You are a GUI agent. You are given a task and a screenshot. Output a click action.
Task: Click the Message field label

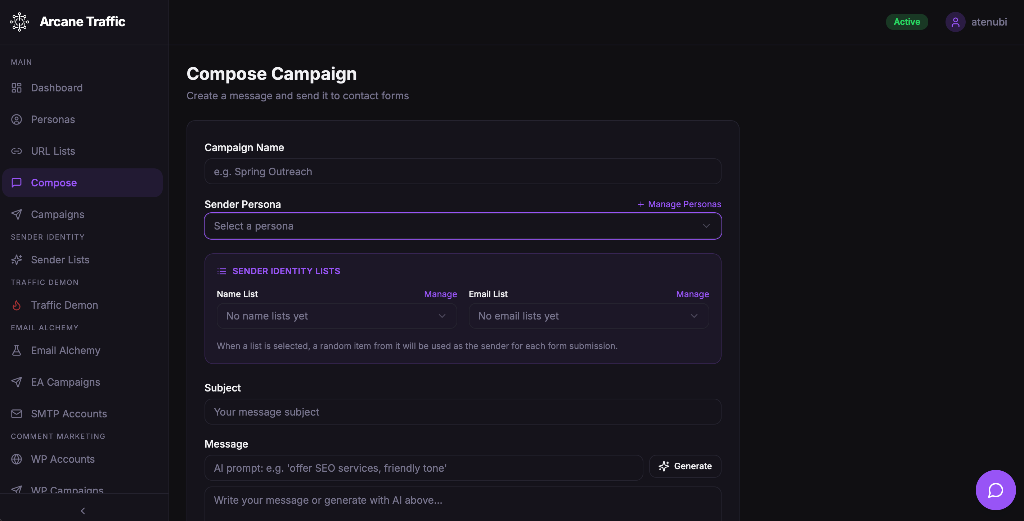click(227, 444)
